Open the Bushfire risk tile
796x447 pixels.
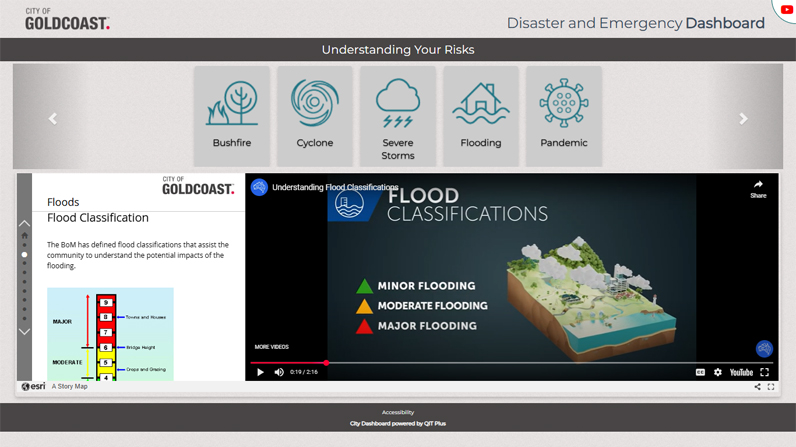click(232, 116)
